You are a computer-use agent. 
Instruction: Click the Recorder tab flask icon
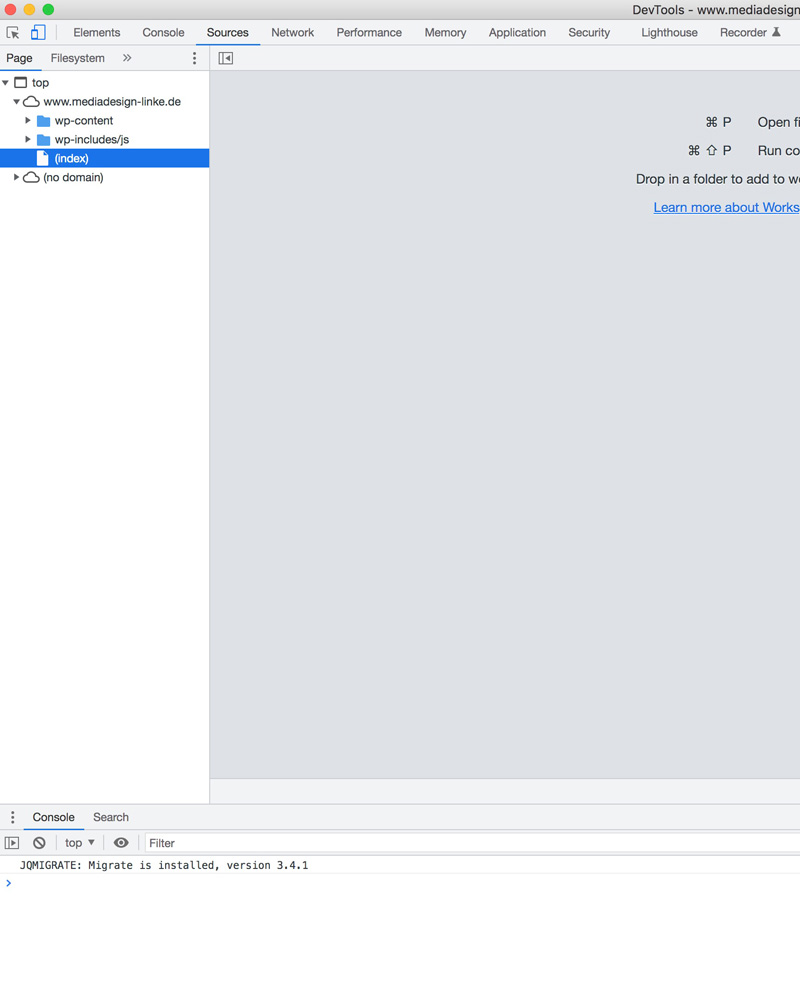[x=775, y=32]
